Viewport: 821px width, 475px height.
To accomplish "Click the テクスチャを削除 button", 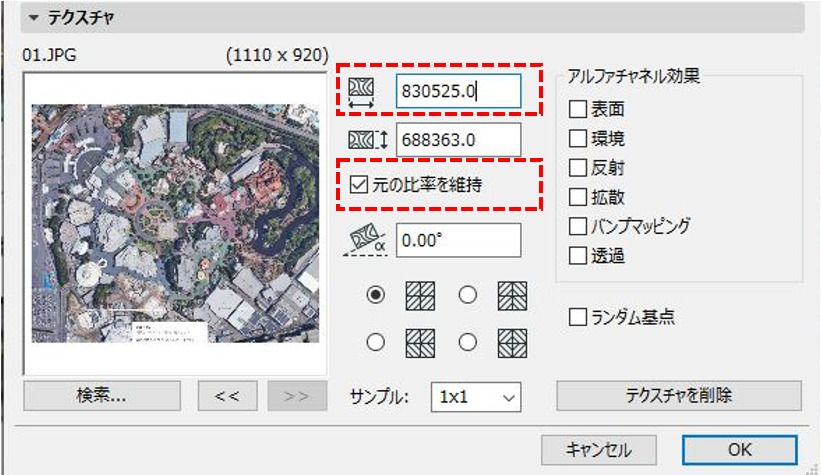I will (x=679, y=395).
